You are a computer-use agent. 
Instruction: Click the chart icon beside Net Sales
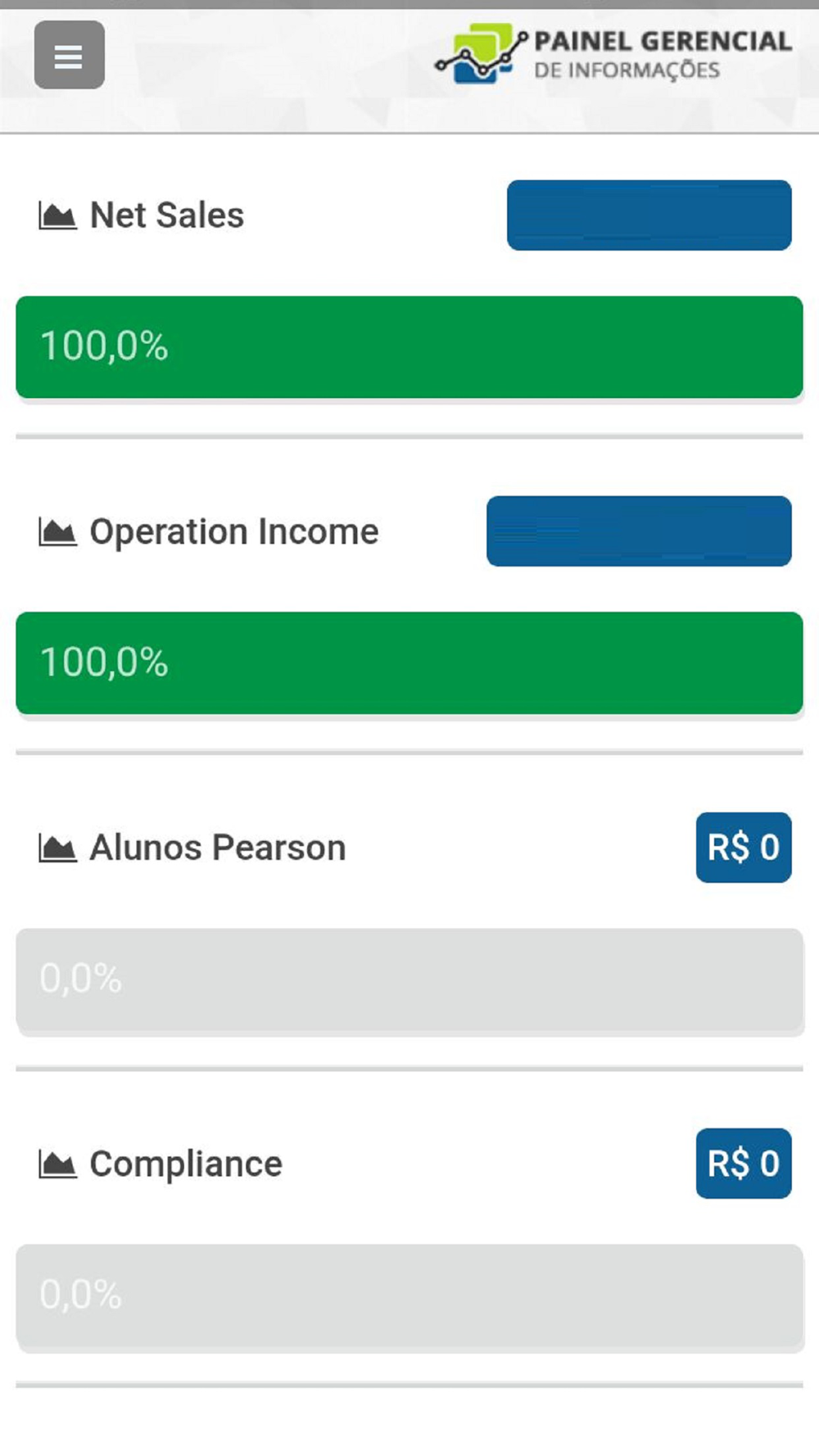[57, 216]
